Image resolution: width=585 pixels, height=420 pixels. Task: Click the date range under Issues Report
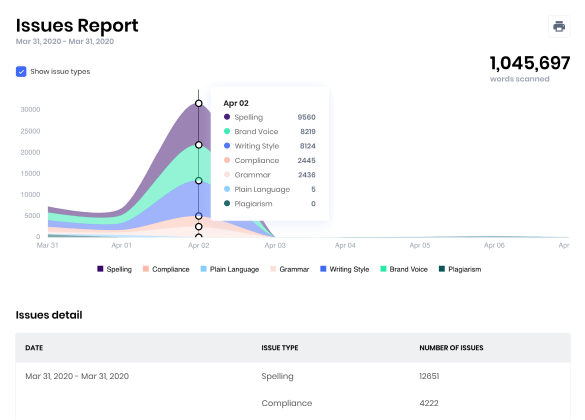pyautogui.click(x=65, y=41)
